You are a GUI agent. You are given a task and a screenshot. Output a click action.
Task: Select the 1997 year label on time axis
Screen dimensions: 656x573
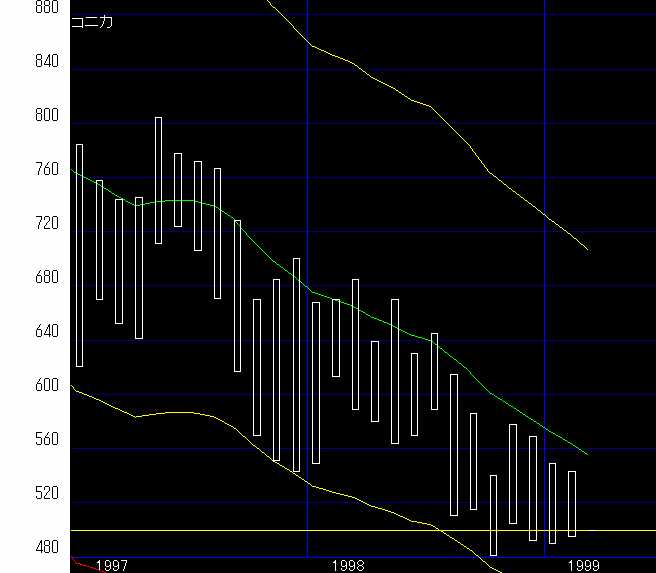pyautogui.click(x=111, y=565)
